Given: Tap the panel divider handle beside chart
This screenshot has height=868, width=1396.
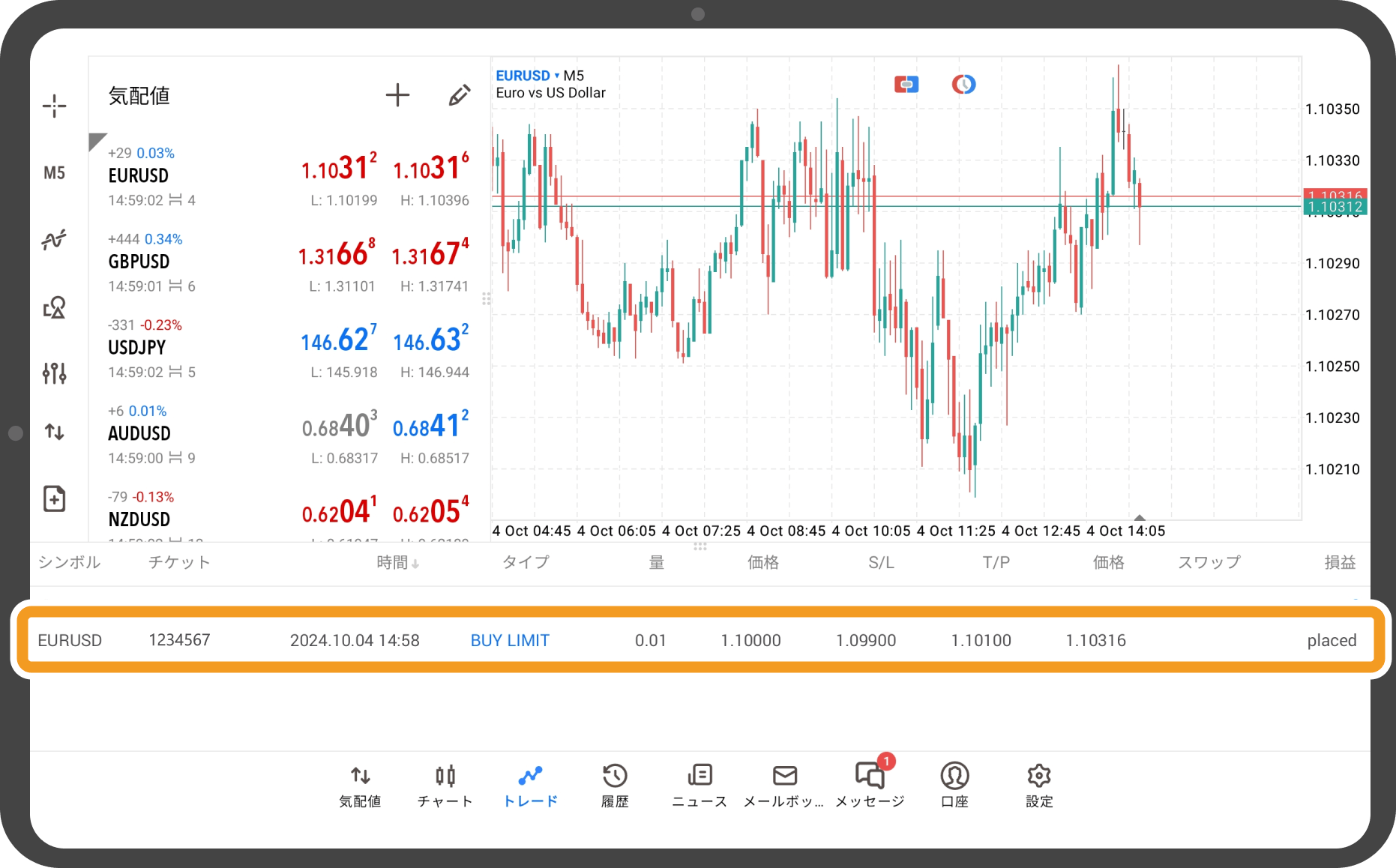Looking at the screenshot, I should click(x=487, y=299).
